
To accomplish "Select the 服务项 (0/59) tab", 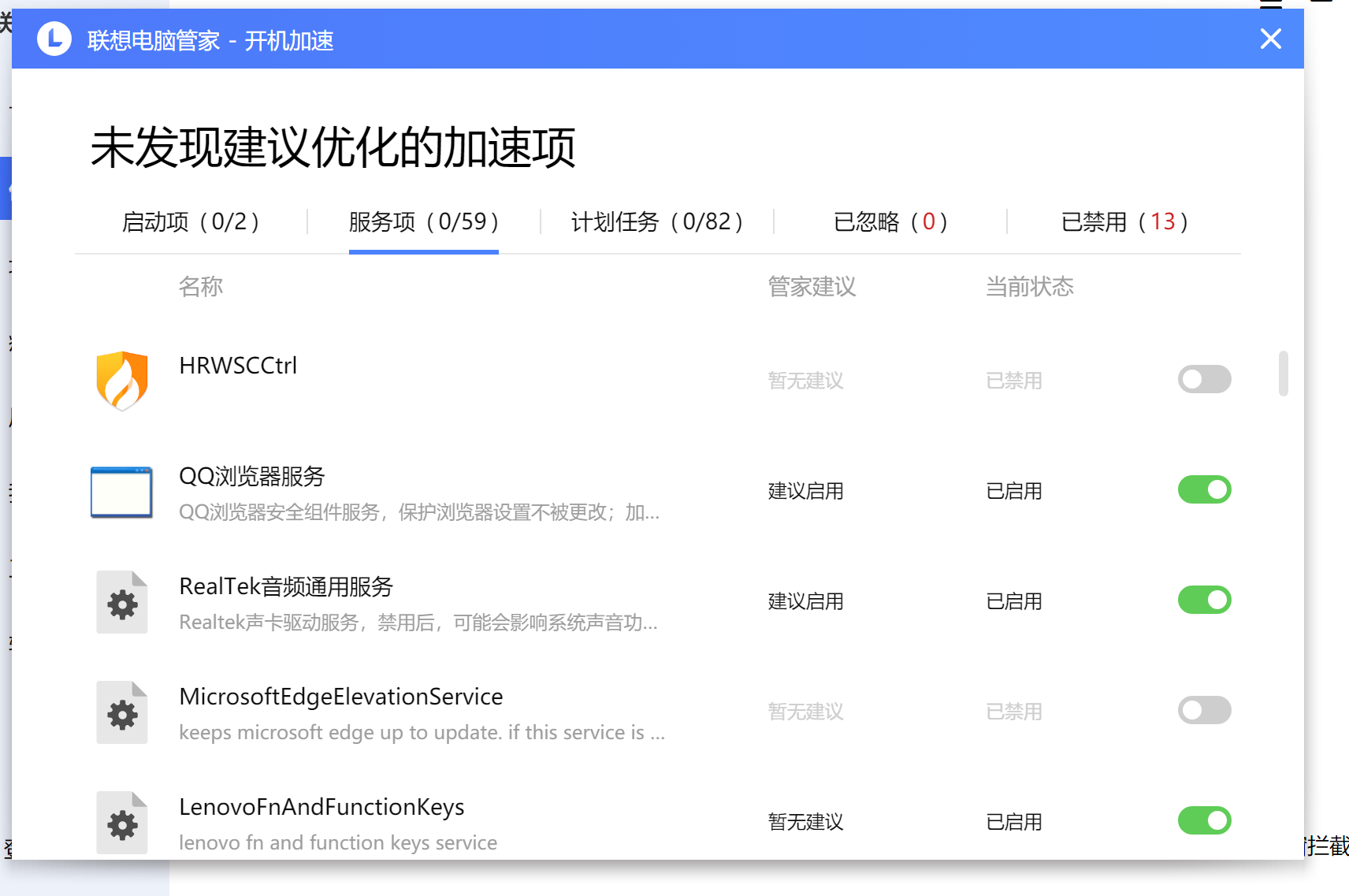I will (424, 221).
